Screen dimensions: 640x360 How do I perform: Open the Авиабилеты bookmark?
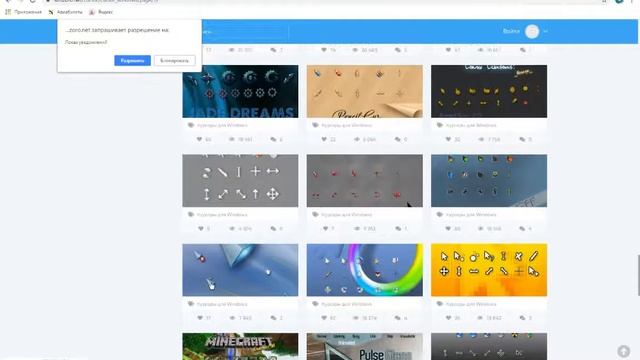(x=66, y=12)
